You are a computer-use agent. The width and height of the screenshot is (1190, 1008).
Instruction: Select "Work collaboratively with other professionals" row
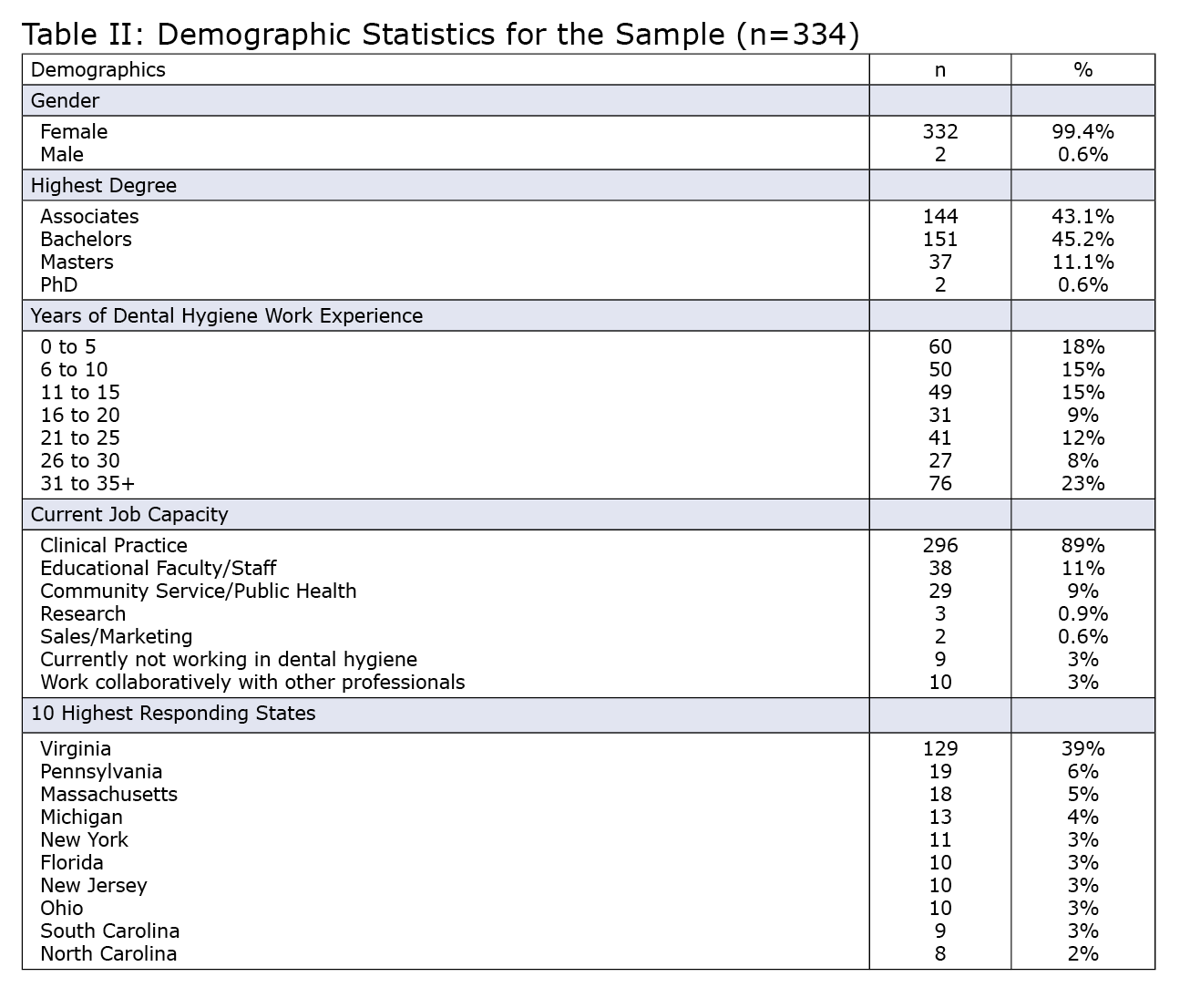coord(252,683)
